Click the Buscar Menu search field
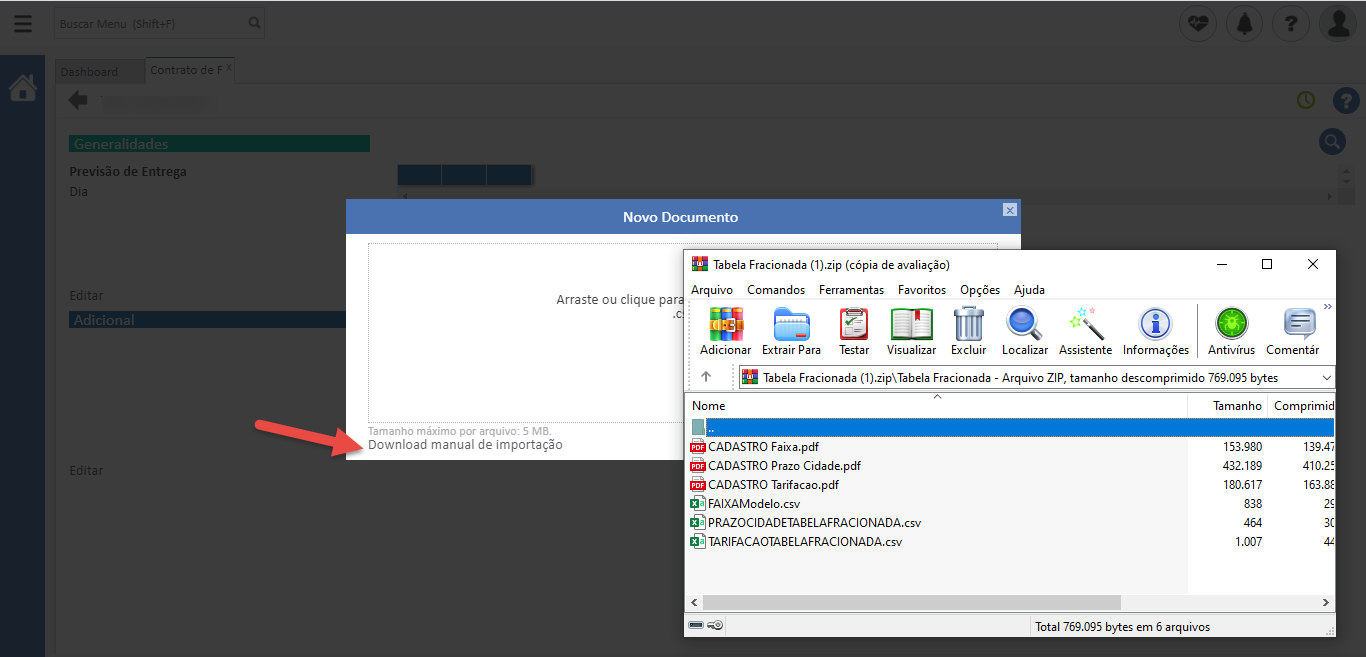The height and width of the screenshot is (657, 1366). pyautogui.click(x=150, y=23)
